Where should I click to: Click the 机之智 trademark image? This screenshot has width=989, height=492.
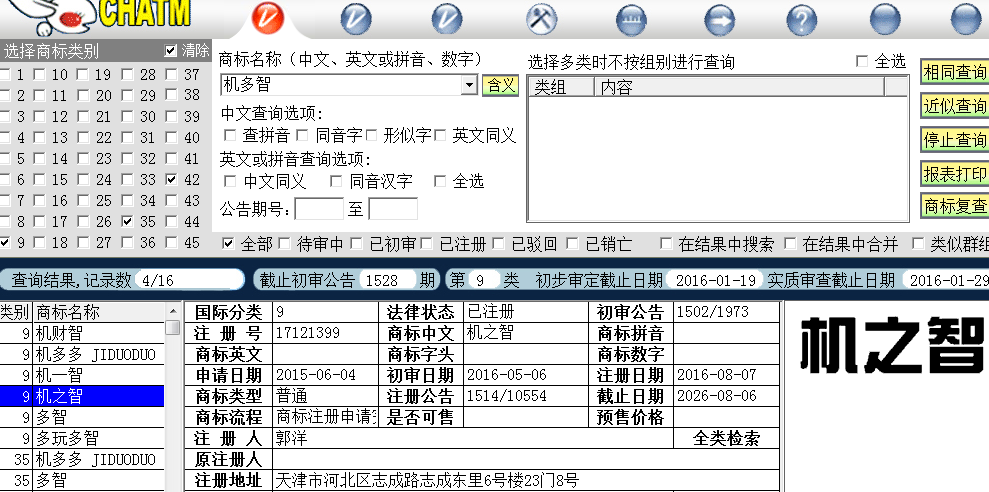[891, 344]
